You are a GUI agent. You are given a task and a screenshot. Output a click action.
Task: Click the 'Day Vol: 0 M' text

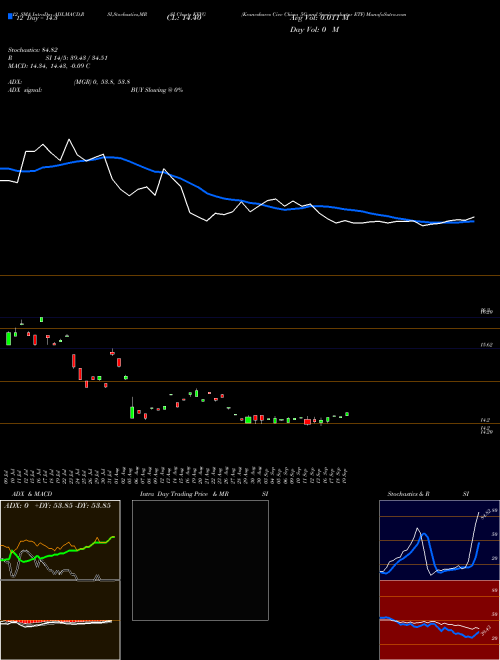314,30
